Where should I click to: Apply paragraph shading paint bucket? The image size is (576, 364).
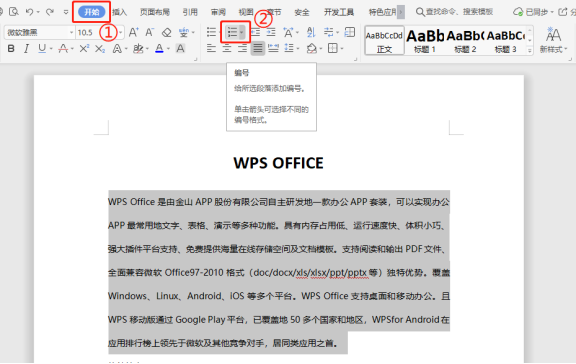point(312,48)
